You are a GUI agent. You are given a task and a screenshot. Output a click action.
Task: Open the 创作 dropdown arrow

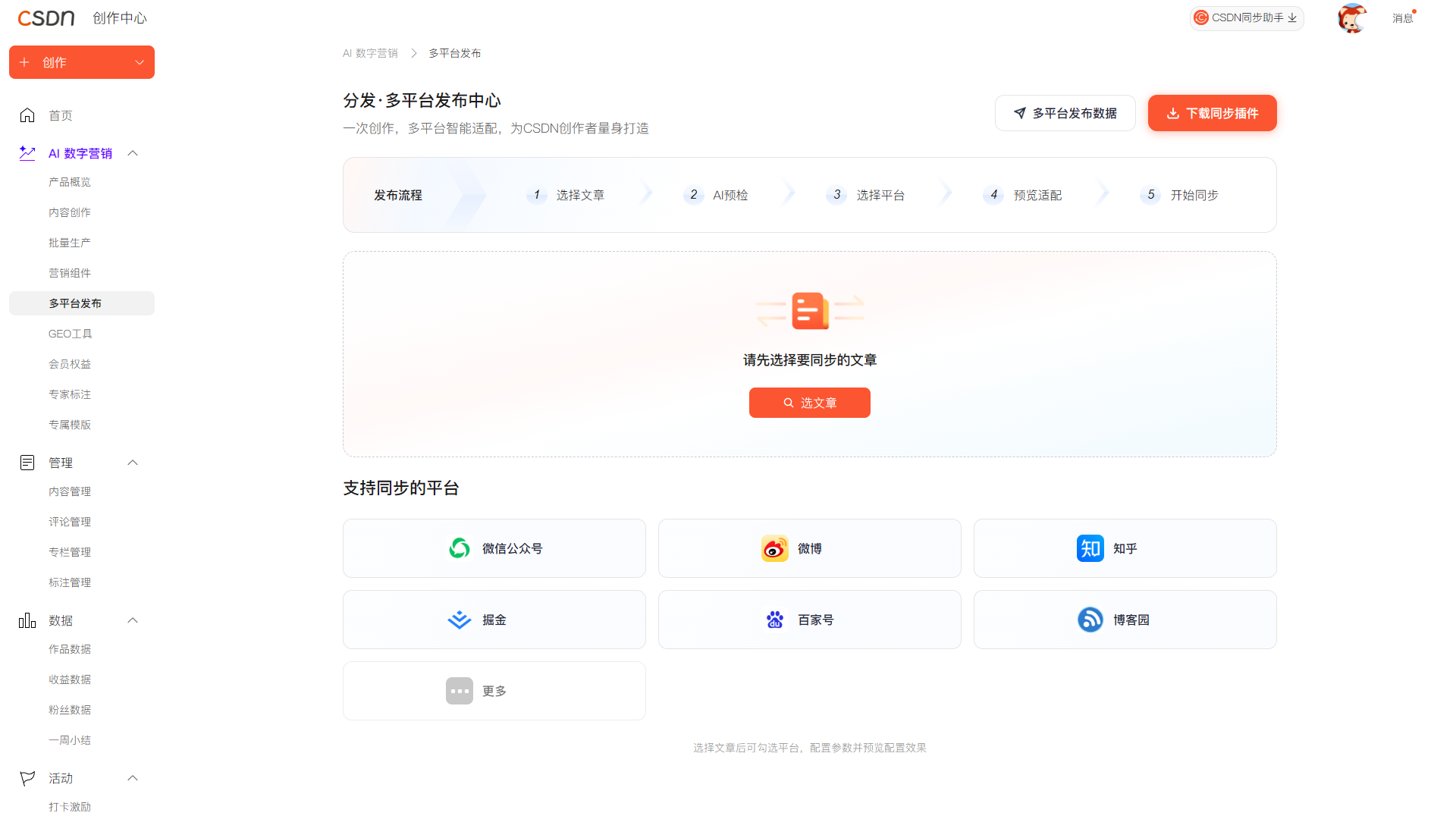(x=140, y=62)
